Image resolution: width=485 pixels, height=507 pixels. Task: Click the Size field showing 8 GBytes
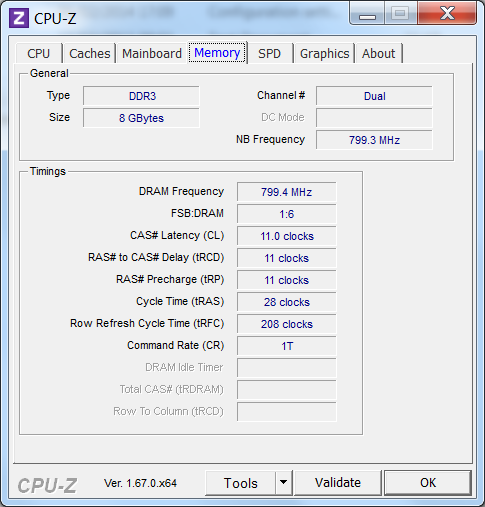pos(141,118)
